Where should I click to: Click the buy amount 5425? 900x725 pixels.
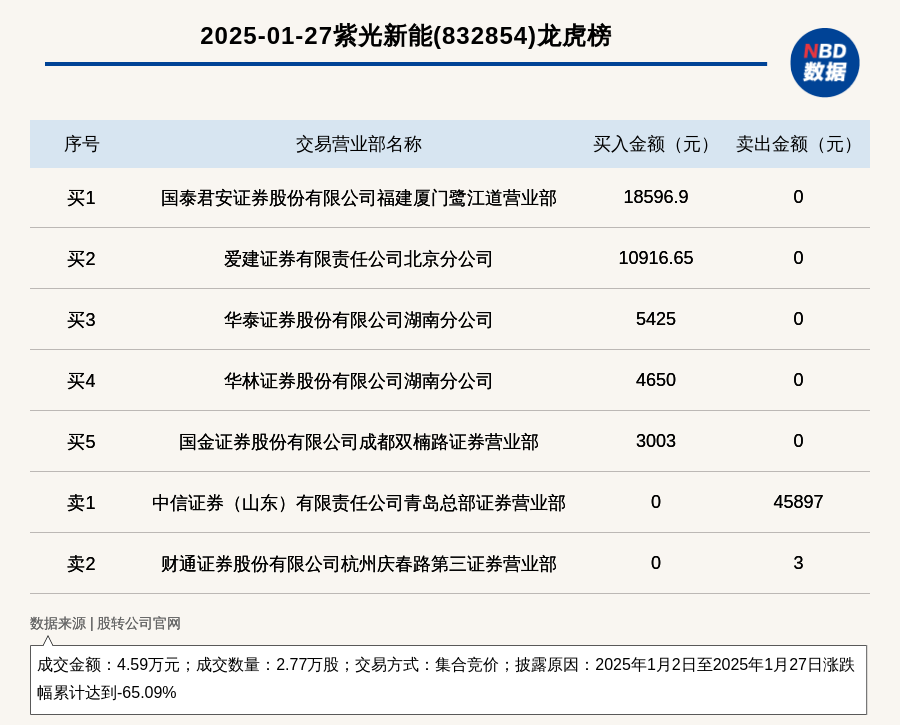point(655,319)
